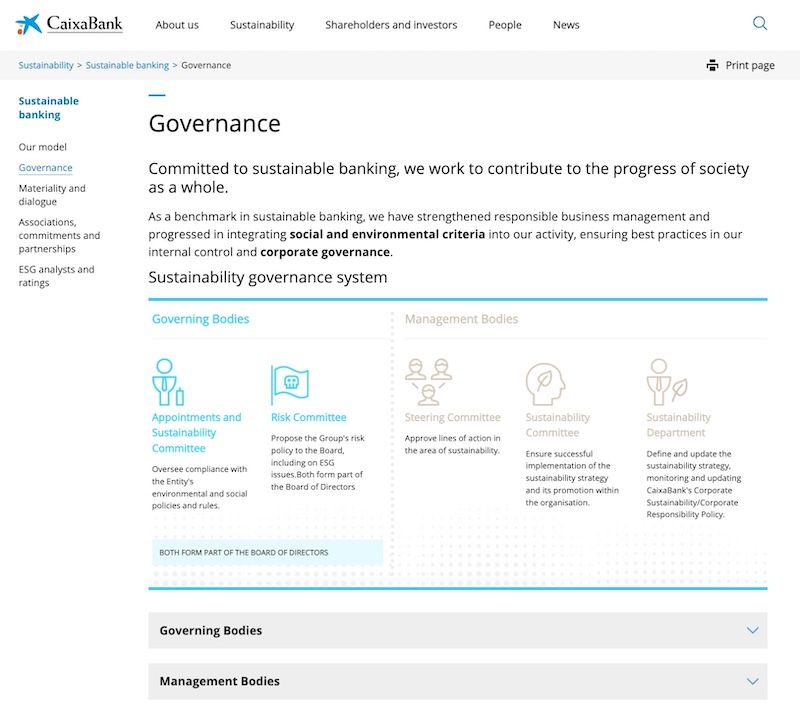Open the Sustainability top menu
The image size is (800, 713).
click(262, 25)
